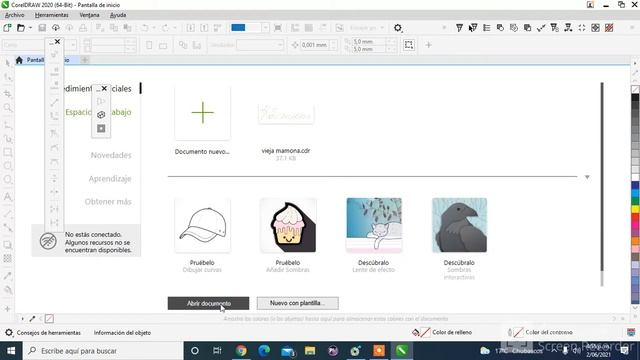Click the plus icon in property bar

click(428, 45)
